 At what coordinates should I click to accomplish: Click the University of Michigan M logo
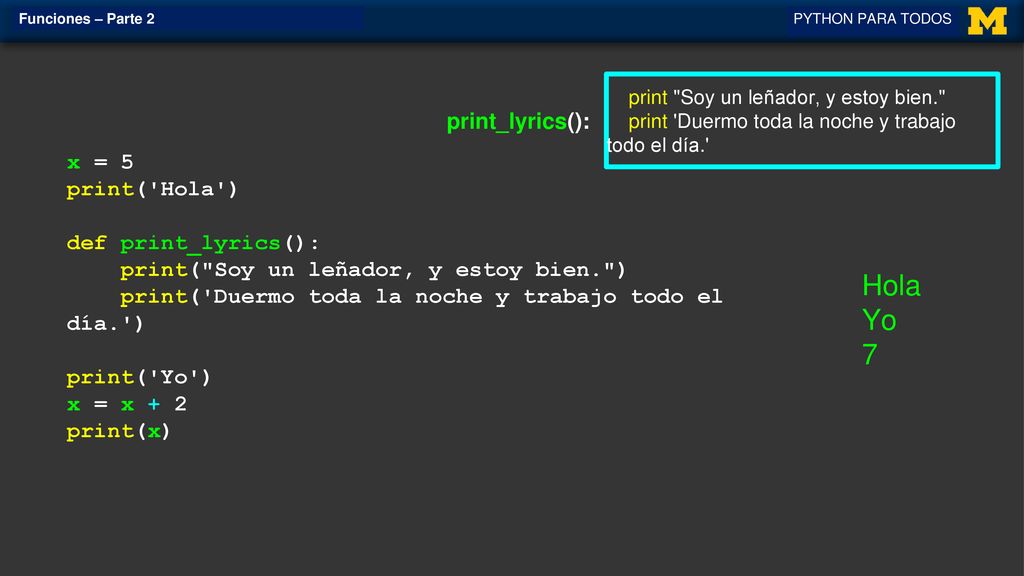(x=987, y=21)
